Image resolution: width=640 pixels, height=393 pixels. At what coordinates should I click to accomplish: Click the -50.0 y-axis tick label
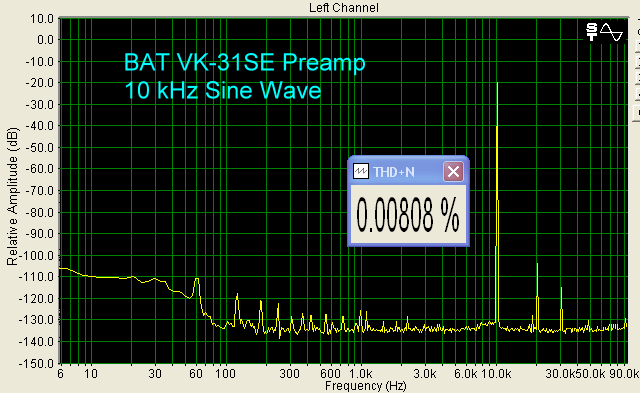coord(39,148)
